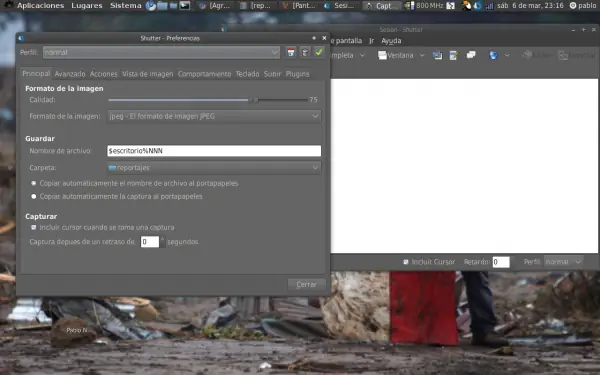Click the save profile icon next to Perfil

click(x=291, y=52)
